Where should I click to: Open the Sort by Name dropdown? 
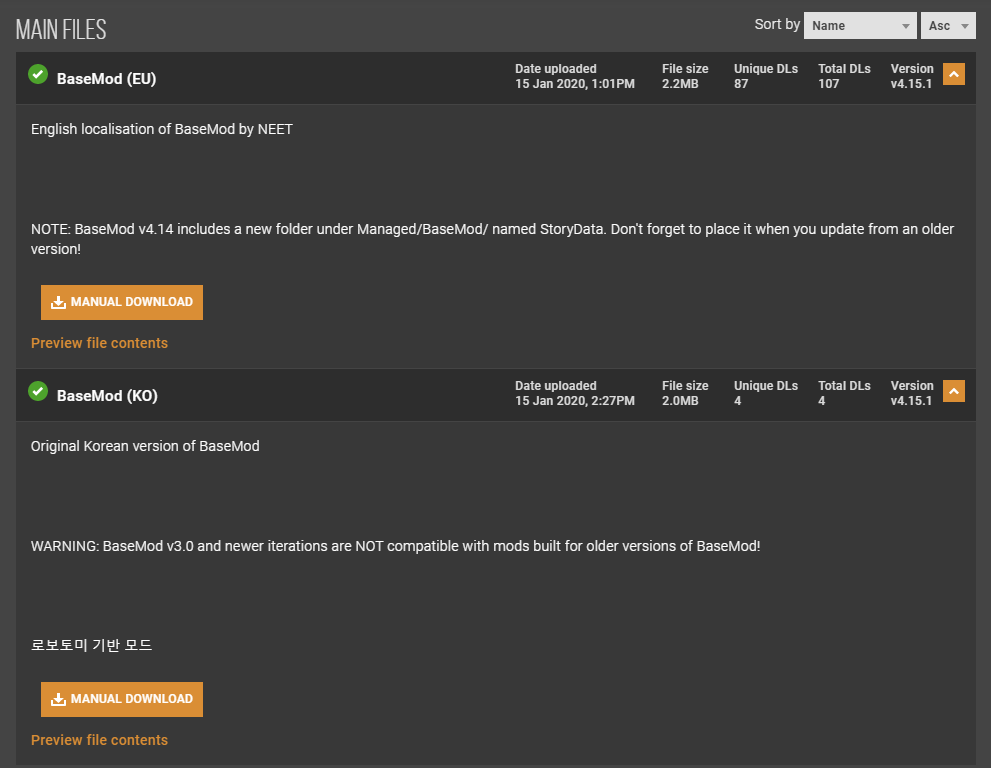click(x=860, y=26)
